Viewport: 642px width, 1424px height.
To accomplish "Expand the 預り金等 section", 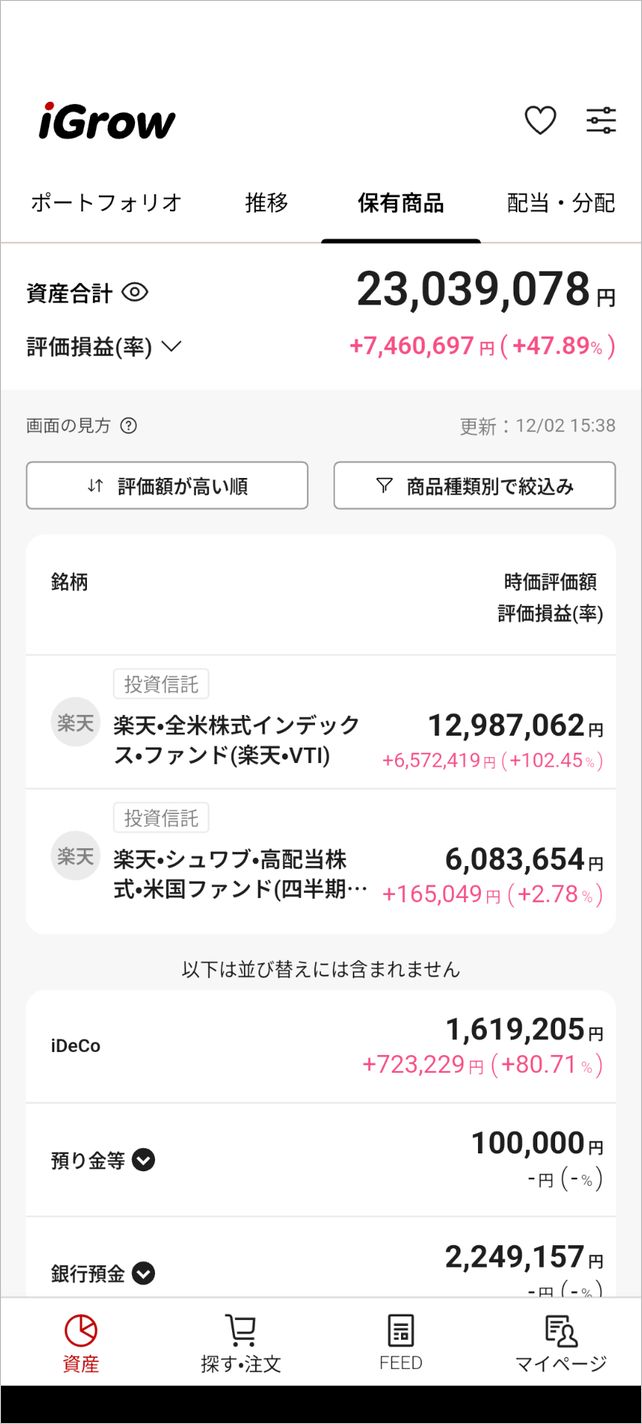I will tap(144, 1161).
